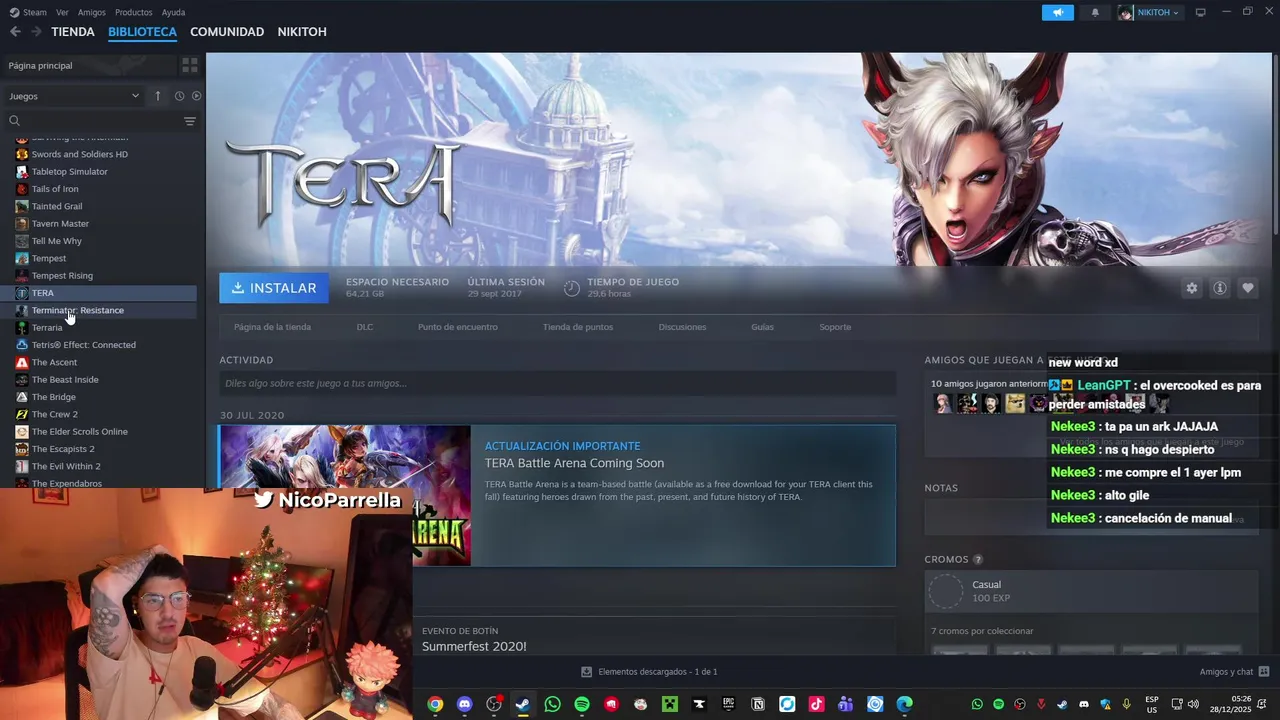Image resolution: width=1280 pixels, height=720 pixels.
Task: Add TERA to favorites heart icon
Action: coord(1247,288)
